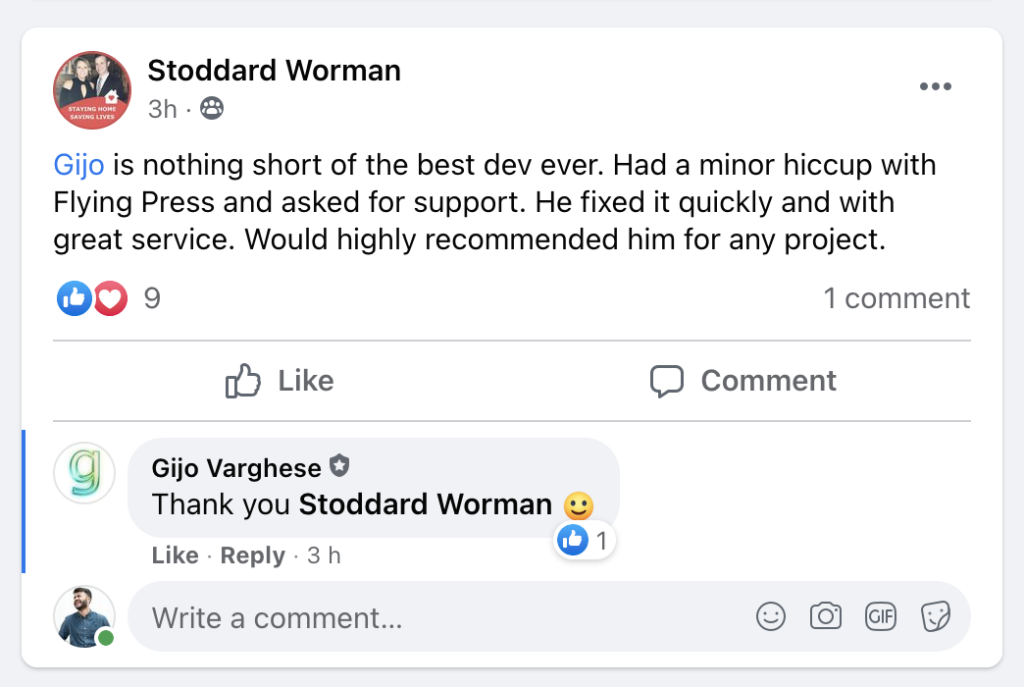Reply to Gijo Varghese's comment

click(253, 556)
